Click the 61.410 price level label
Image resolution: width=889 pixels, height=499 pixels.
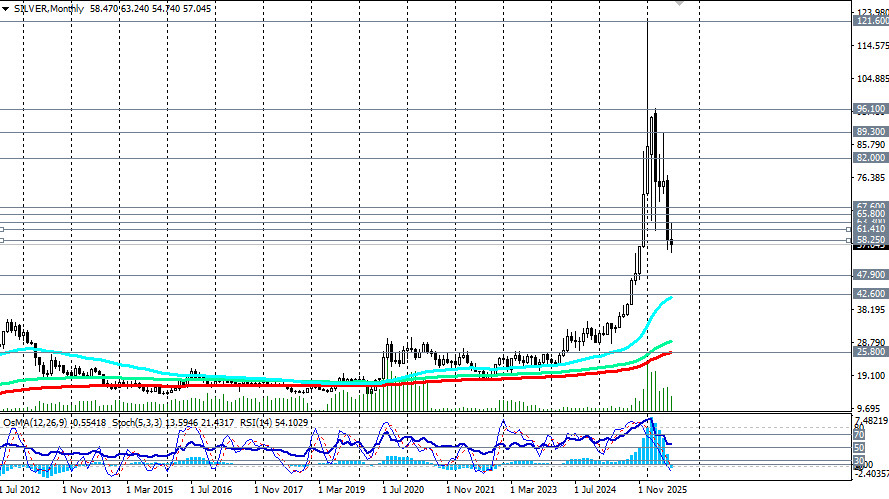[x=870, y=229]
